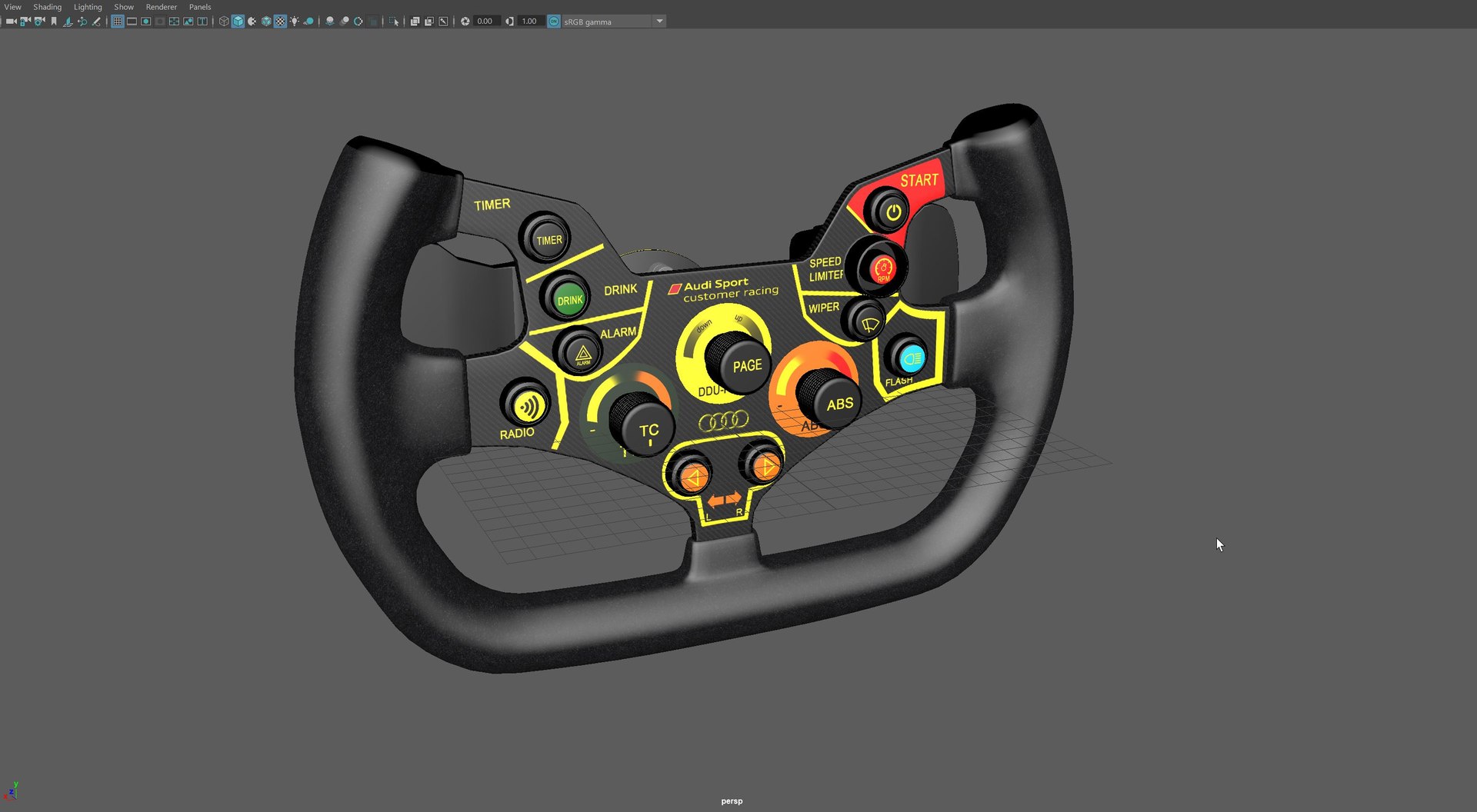This screenshot has width=1477, height=812.
Task: Toggle the X-Ray icon
Action: click(415, 22)
